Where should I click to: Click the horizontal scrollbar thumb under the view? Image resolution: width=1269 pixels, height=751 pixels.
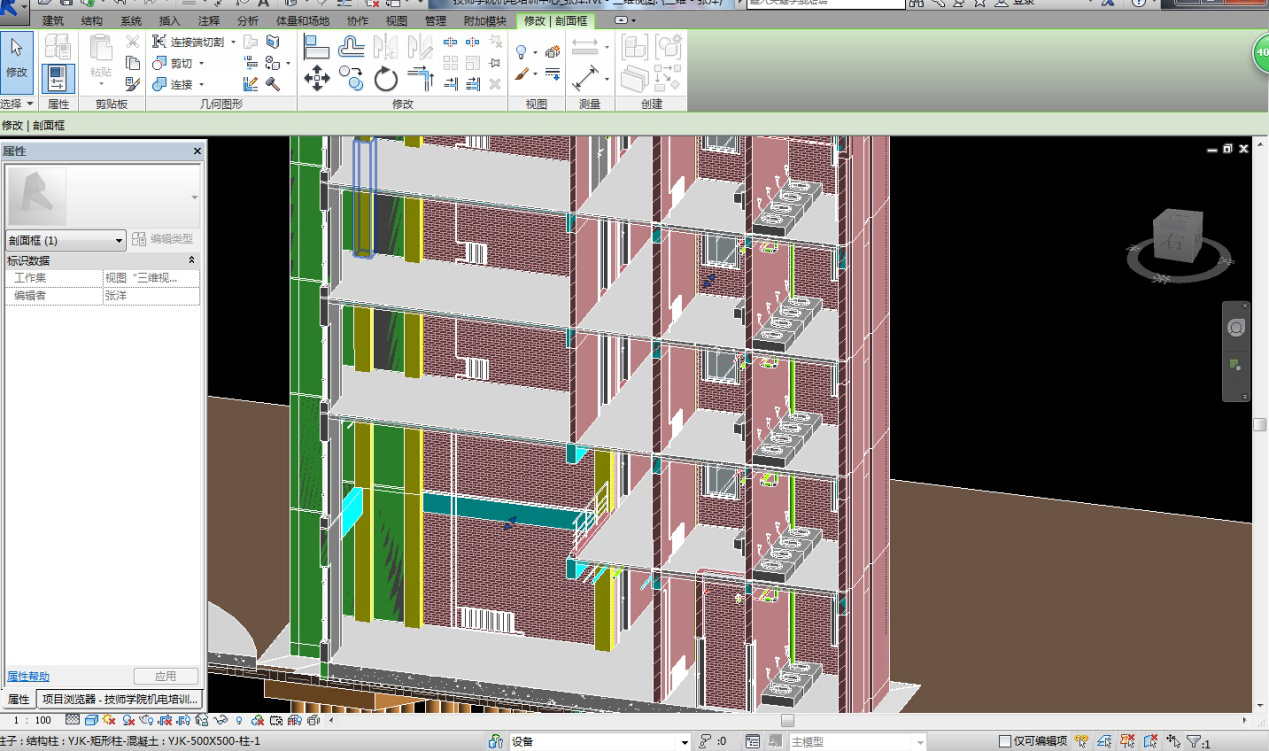787,720
